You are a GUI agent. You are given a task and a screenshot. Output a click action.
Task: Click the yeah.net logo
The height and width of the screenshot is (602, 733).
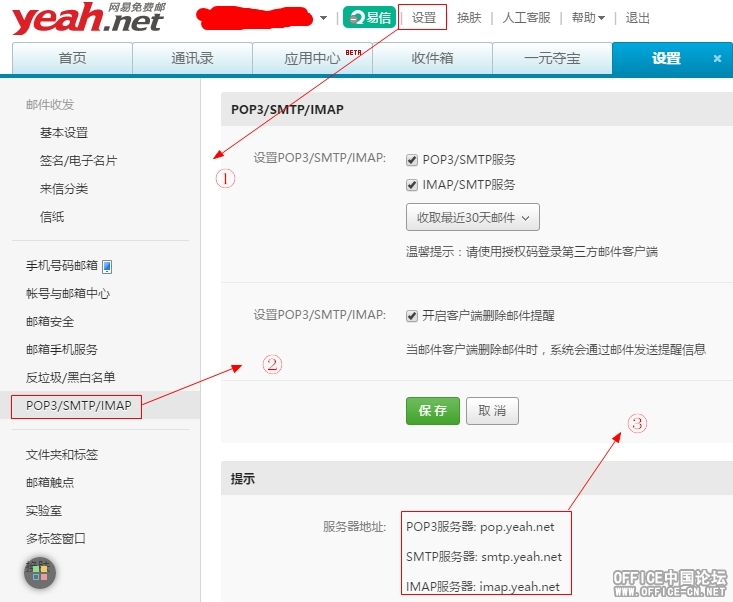pos(89,19)
